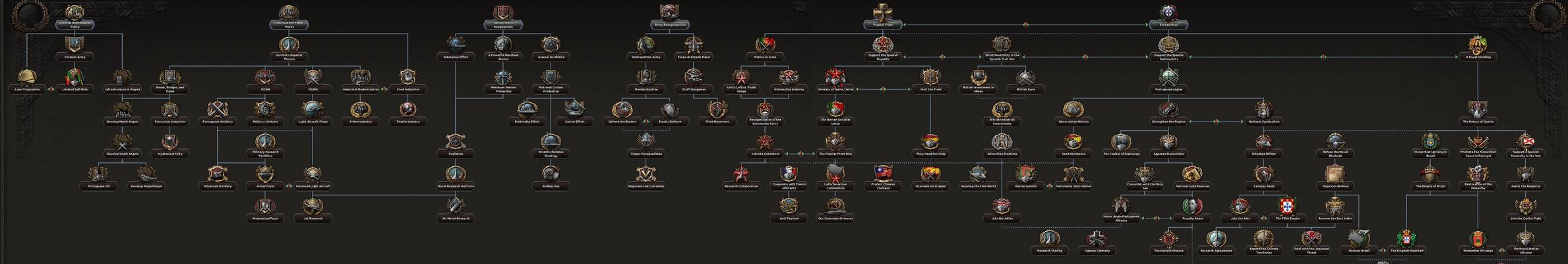Screen dimensions: 1568x264
Task: Select the Mapa Cor-de-Rosa focus icon
Action: click(x=1335, y=174)
